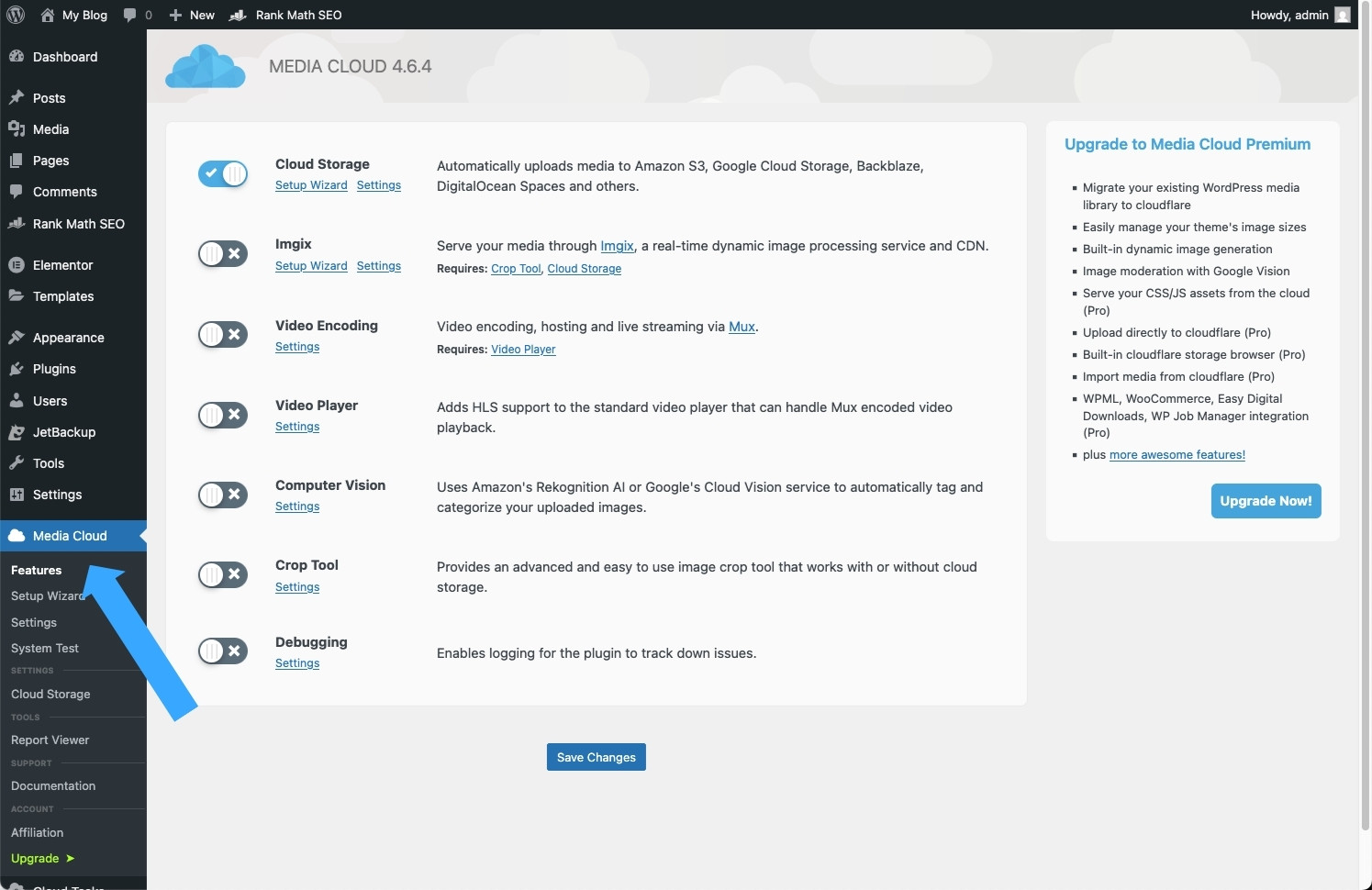Image resolution: width=1372 pixels, height=890 pixels.
Task: Open the Report Viewer submenu item
Action: [50, 740]
